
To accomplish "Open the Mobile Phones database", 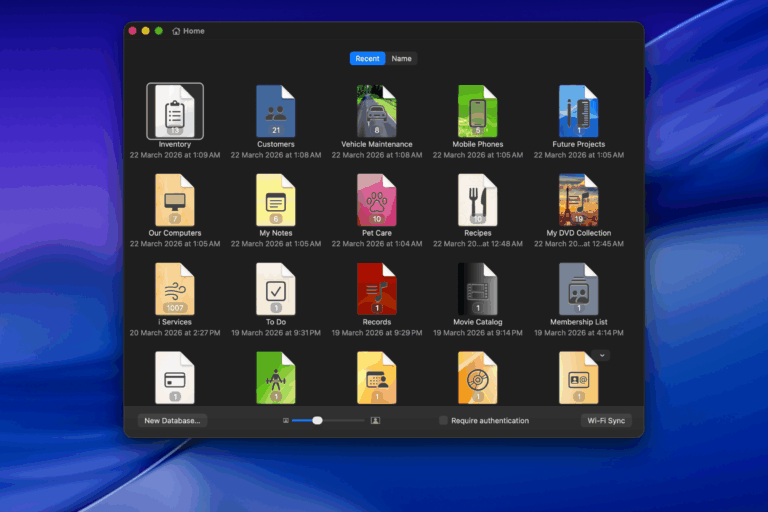I will point(478,111).
